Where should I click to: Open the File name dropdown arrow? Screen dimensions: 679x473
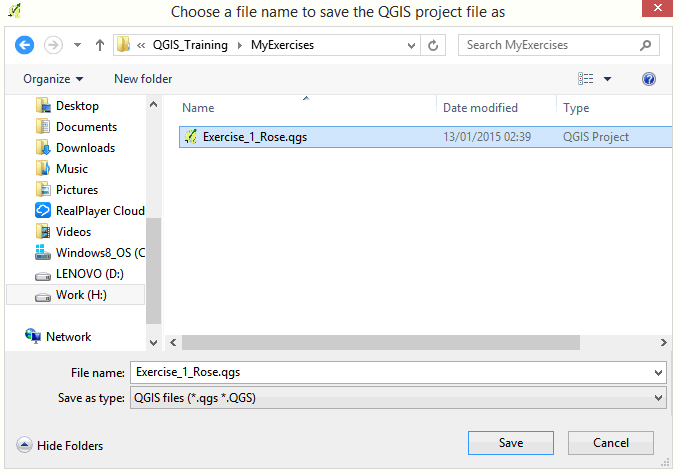click(x=658, y=373)
